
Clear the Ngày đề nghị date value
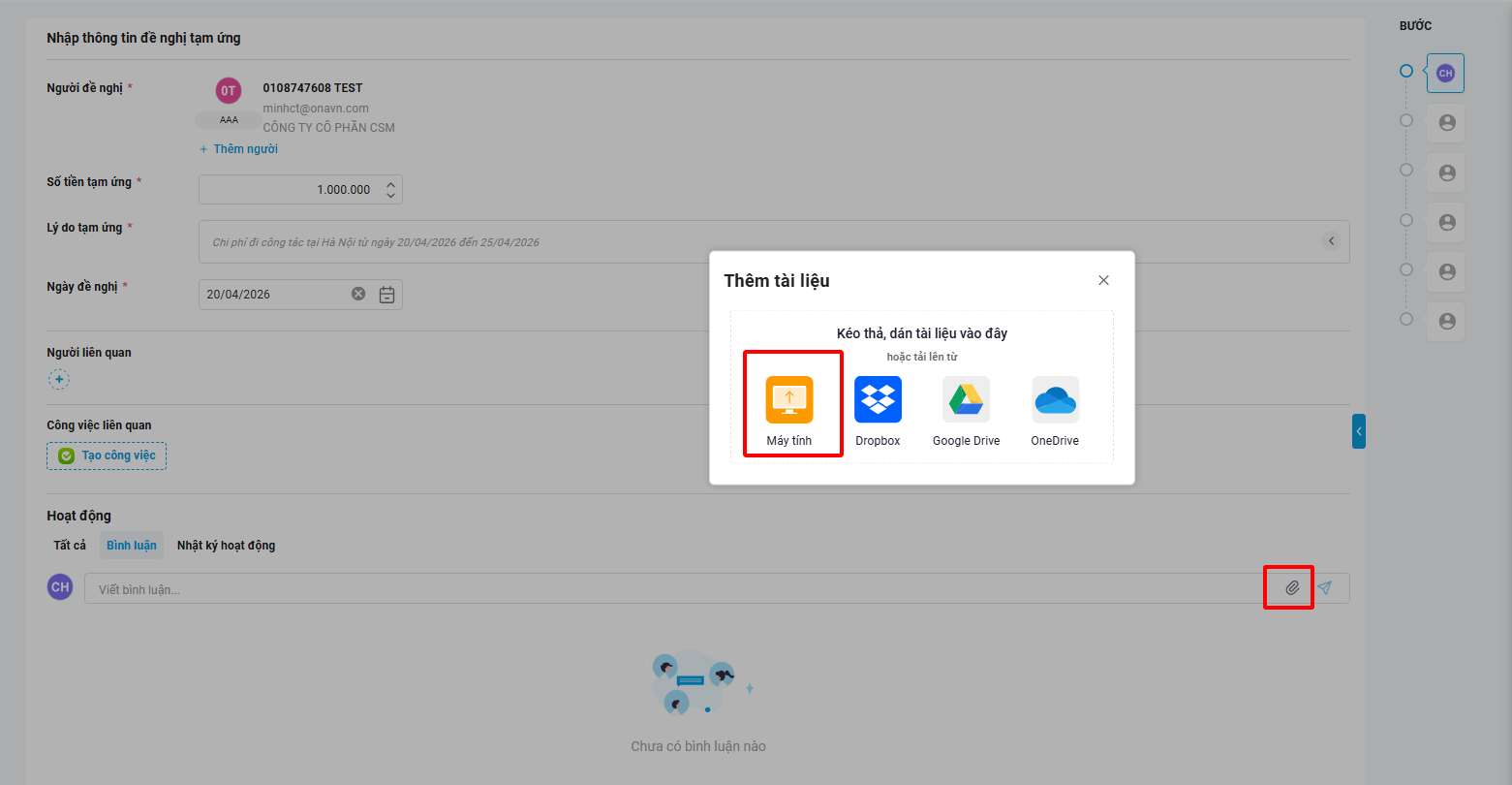tap(358, 295)
